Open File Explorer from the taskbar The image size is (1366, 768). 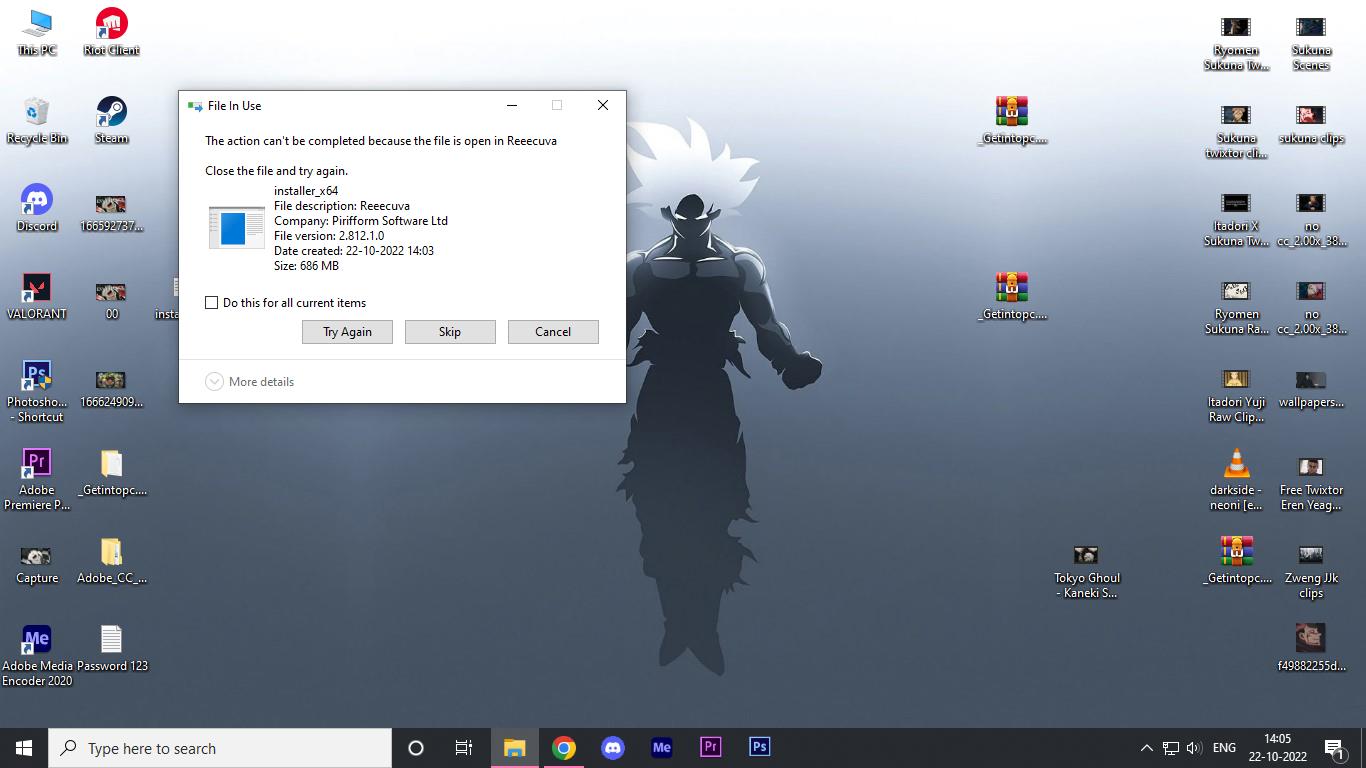pyautogui.click(x=515, y=748)
